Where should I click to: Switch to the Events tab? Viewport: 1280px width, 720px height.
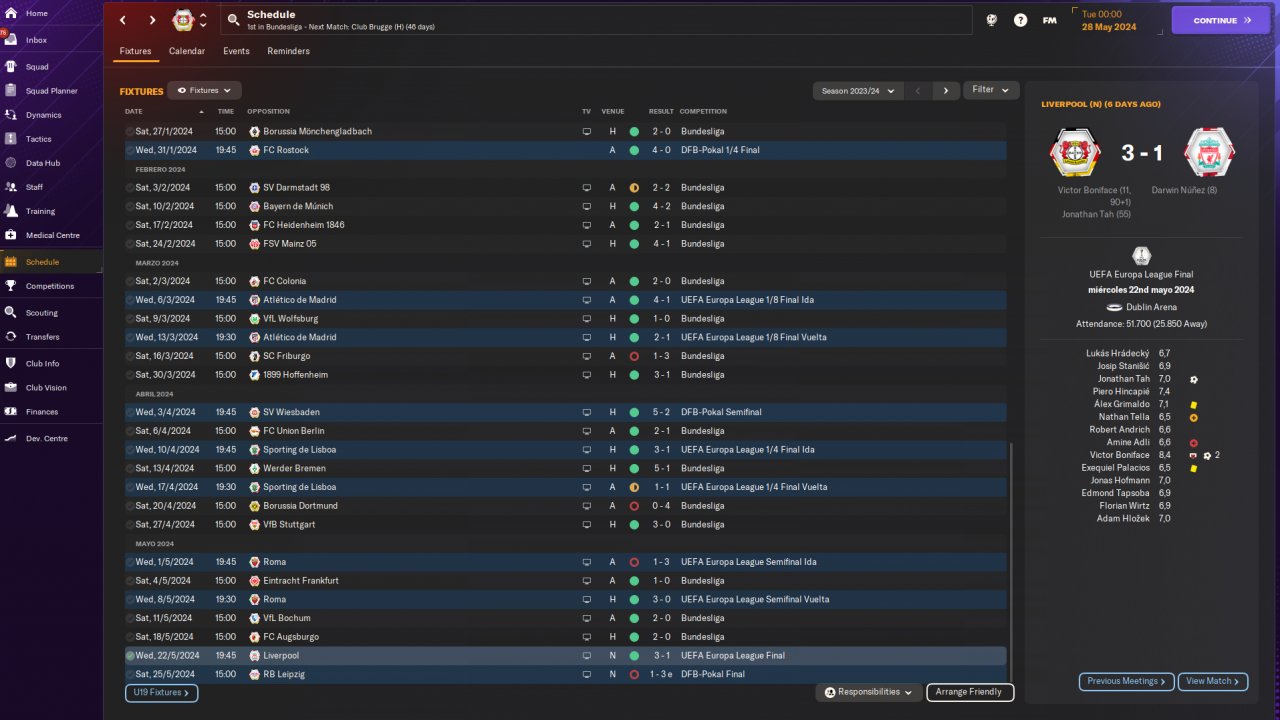tap(236, 51)
